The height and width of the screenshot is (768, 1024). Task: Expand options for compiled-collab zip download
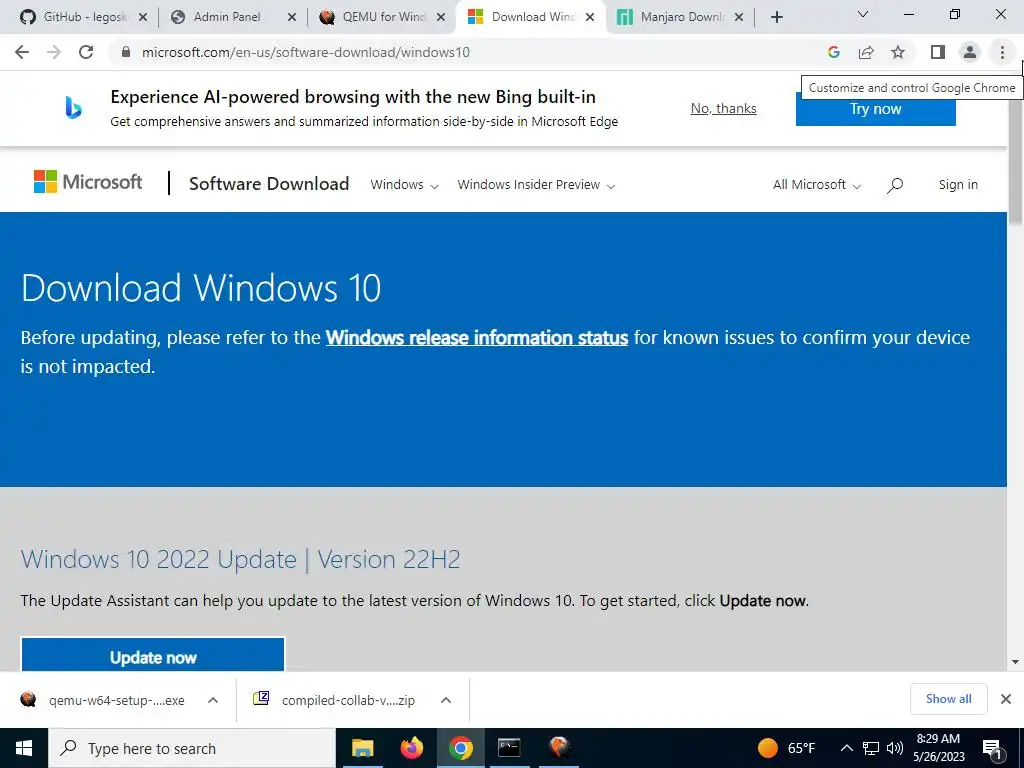coord(446,700)
